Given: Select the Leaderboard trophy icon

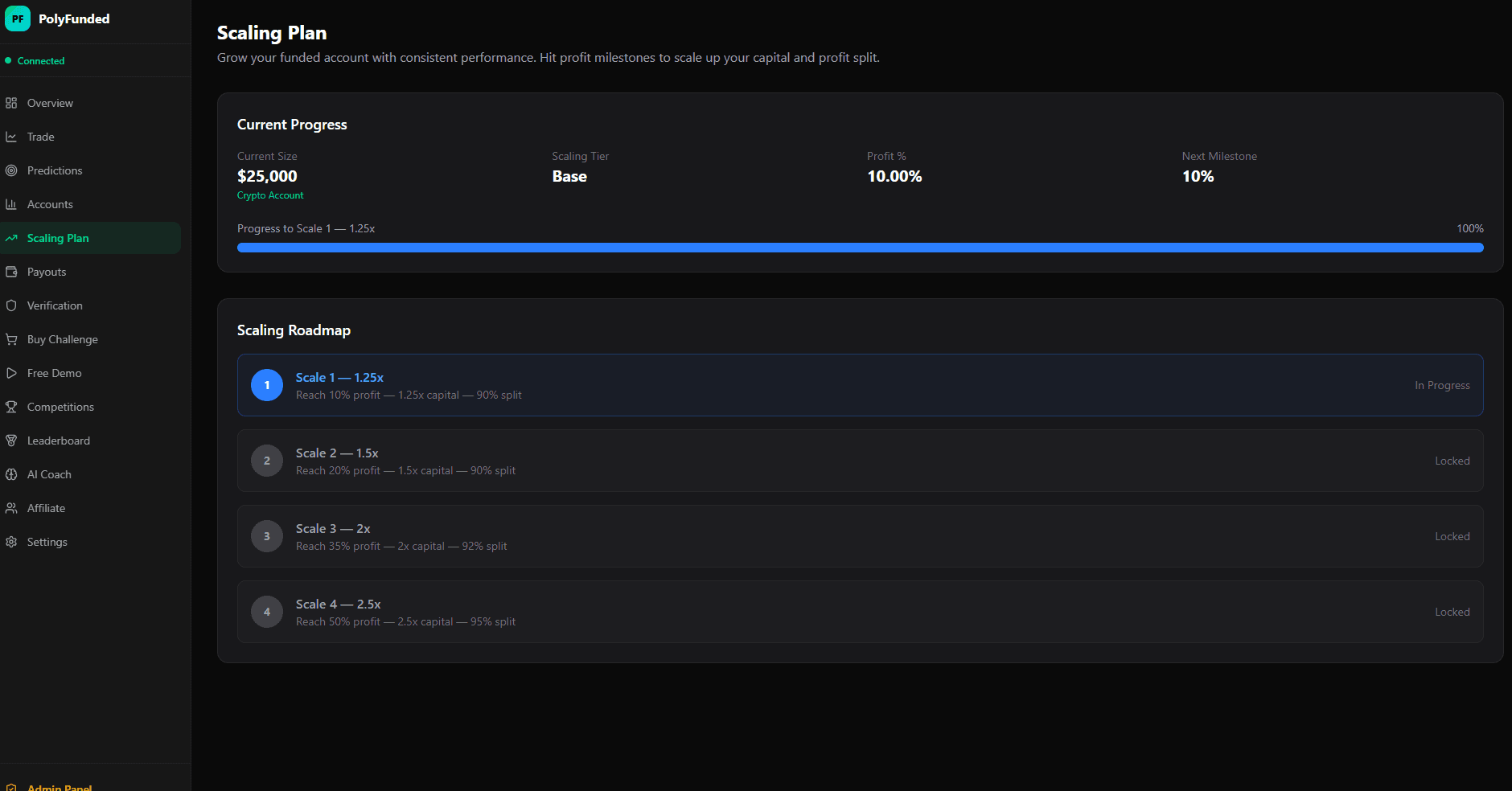Looking at the screenshot, I should 12,441.
